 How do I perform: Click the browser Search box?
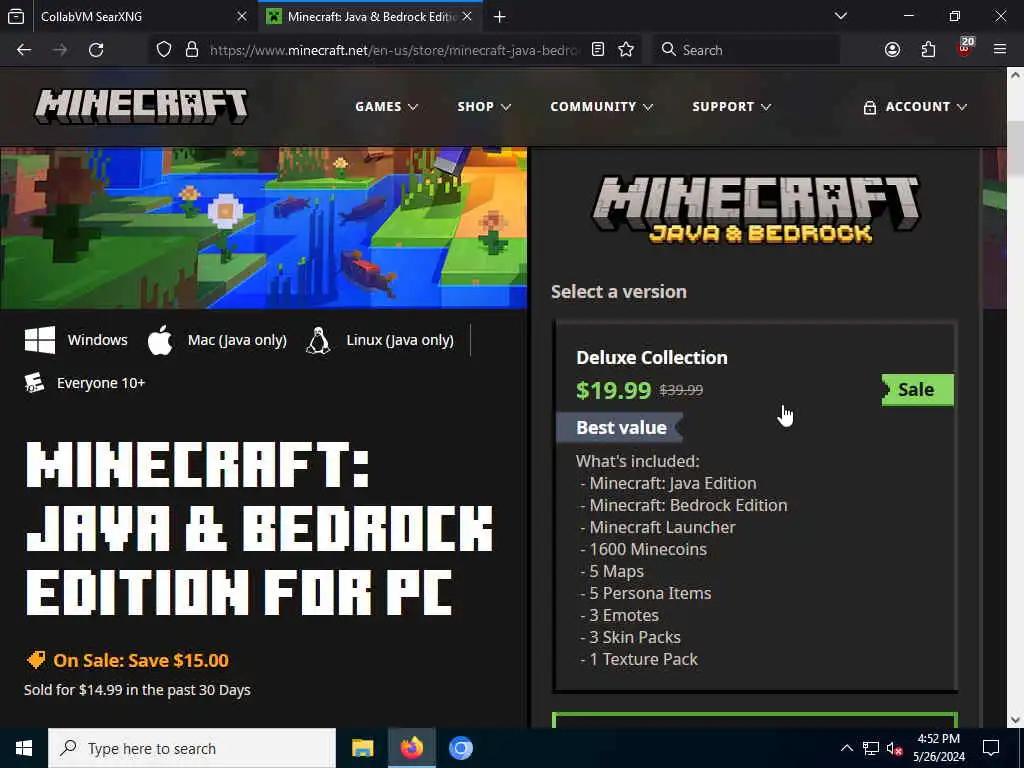(746, 50)
